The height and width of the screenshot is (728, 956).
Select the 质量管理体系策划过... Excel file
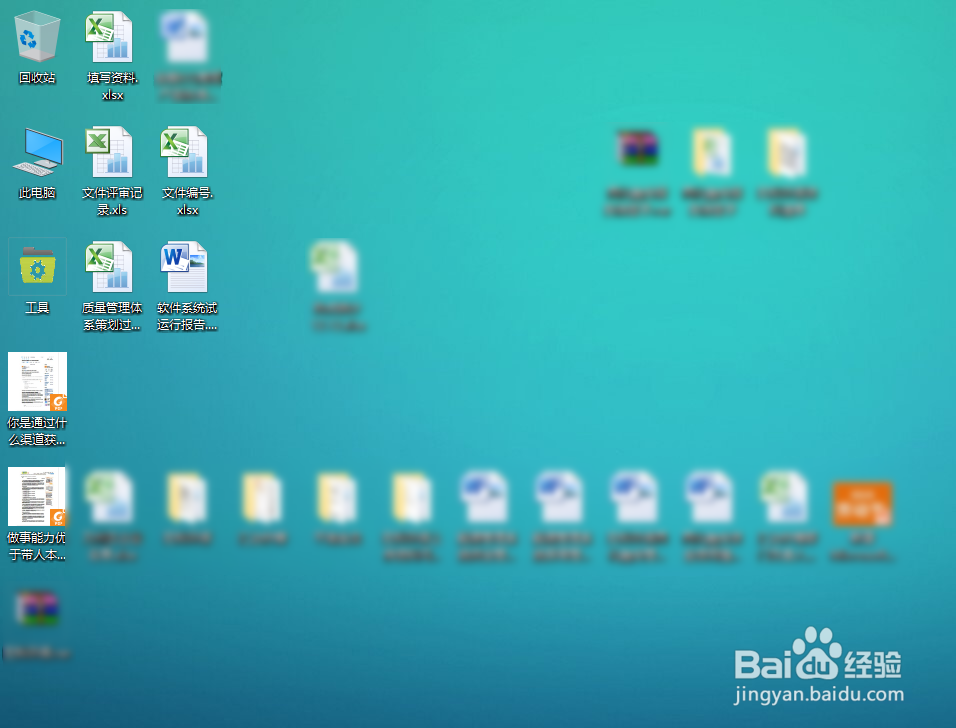coord(110,267)
